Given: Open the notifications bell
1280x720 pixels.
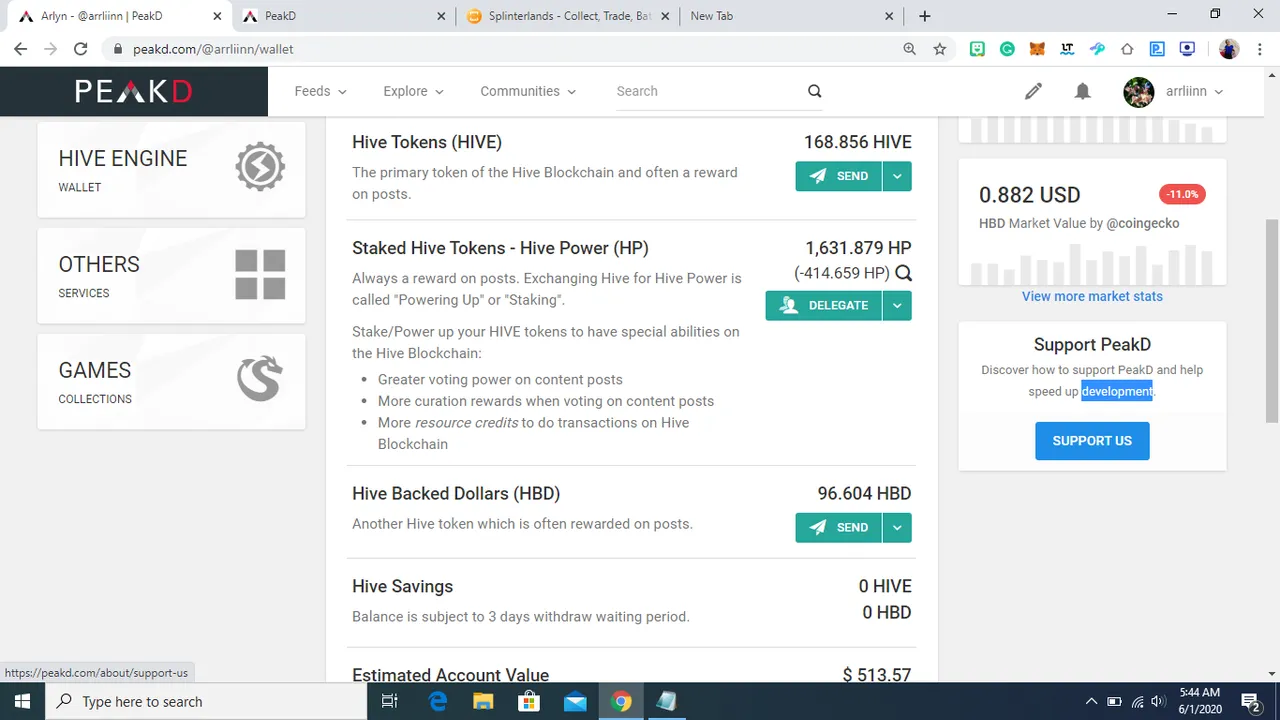Looking at the screenshot, I should 1082,91.
